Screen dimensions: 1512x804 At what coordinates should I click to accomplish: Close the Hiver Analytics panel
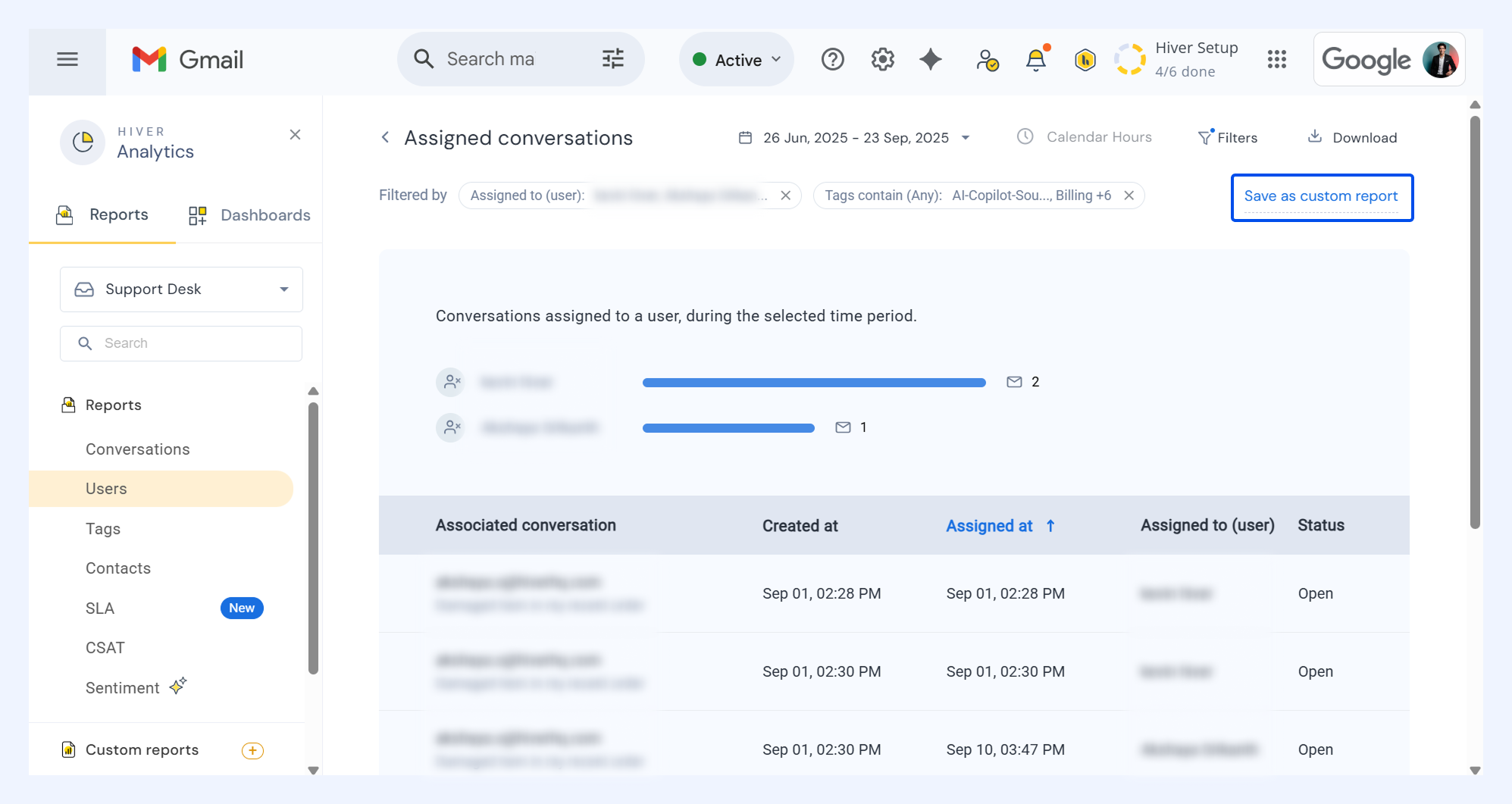(296, 135)
